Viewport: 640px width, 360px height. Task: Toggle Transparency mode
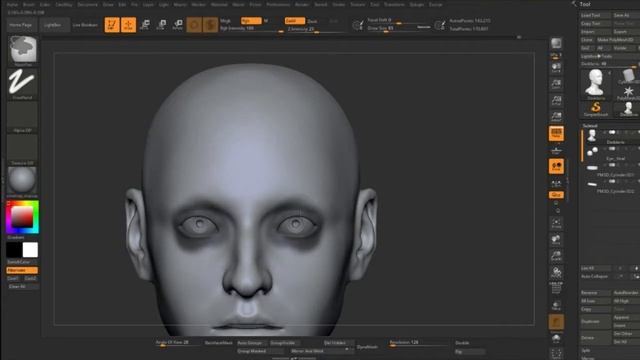556,306
